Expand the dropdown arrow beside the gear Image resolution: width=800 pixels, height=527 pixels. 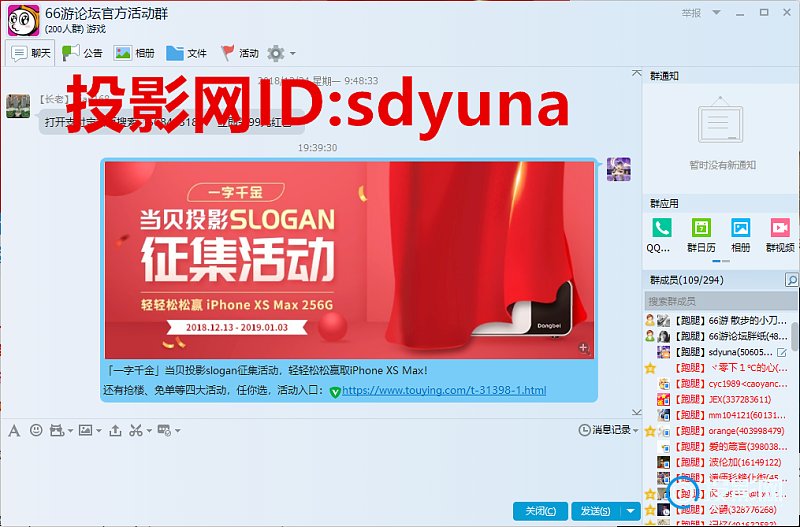293,53
